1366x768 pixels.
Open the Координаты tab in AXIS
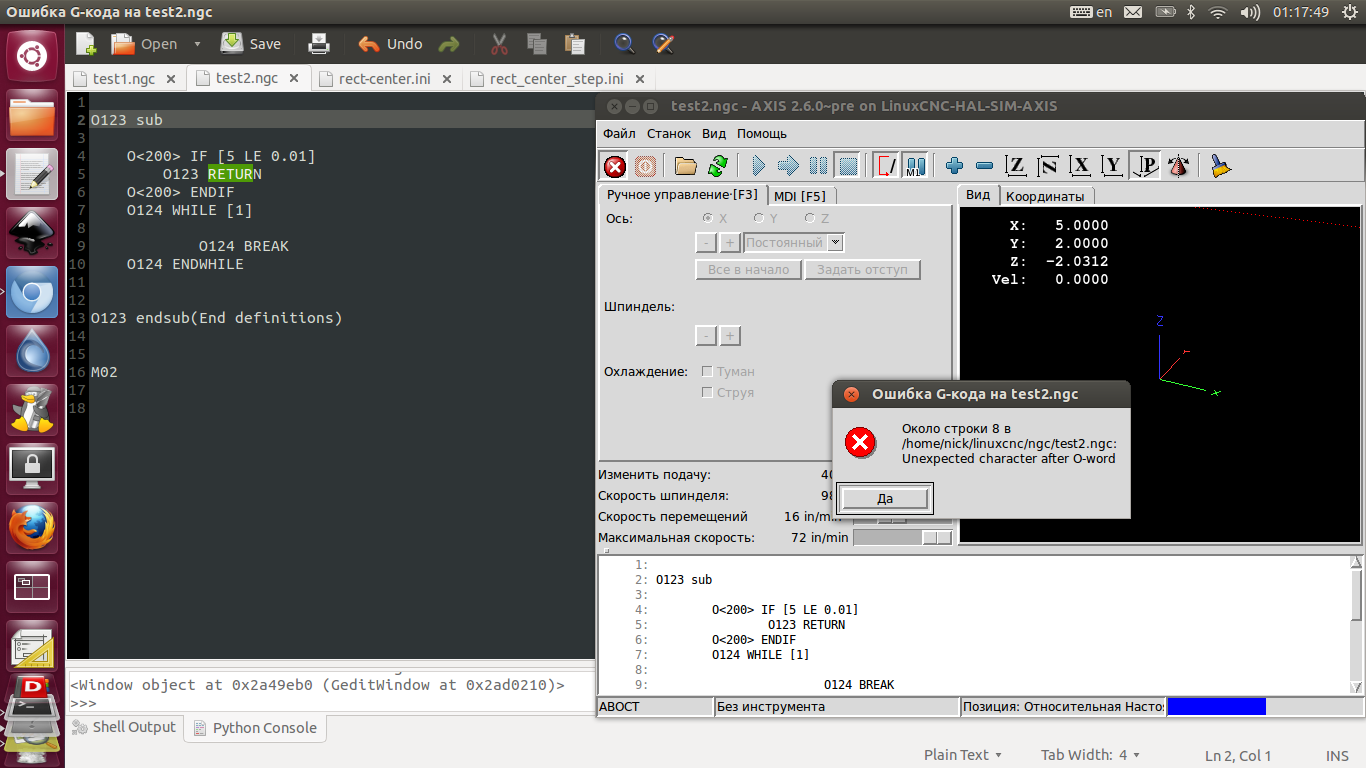[1045, 196]
